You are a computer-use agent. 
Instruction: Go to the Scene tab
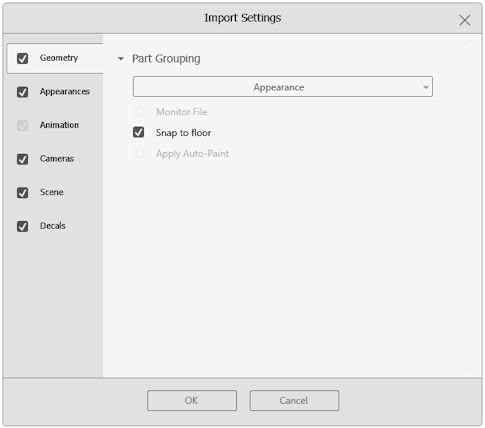52,192
